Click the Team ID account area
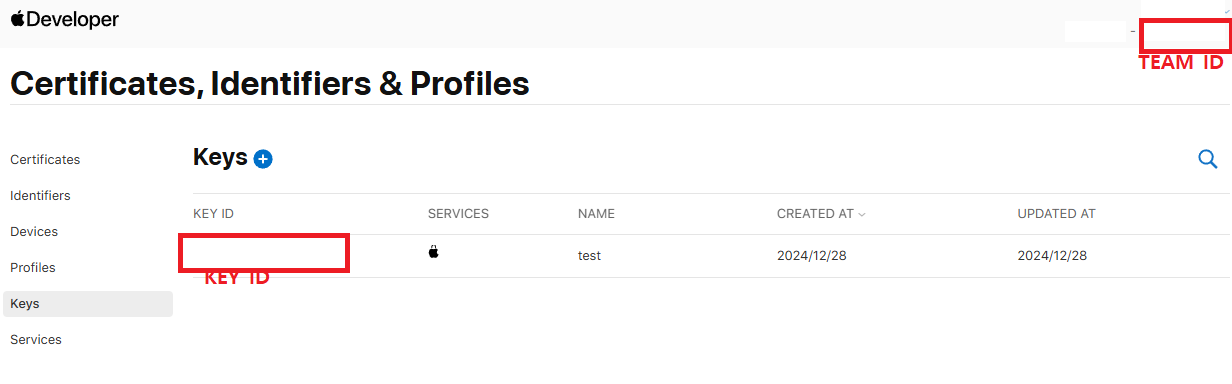The width and height of the screenshot is (1232, 384). click(x=1185, y=33)
